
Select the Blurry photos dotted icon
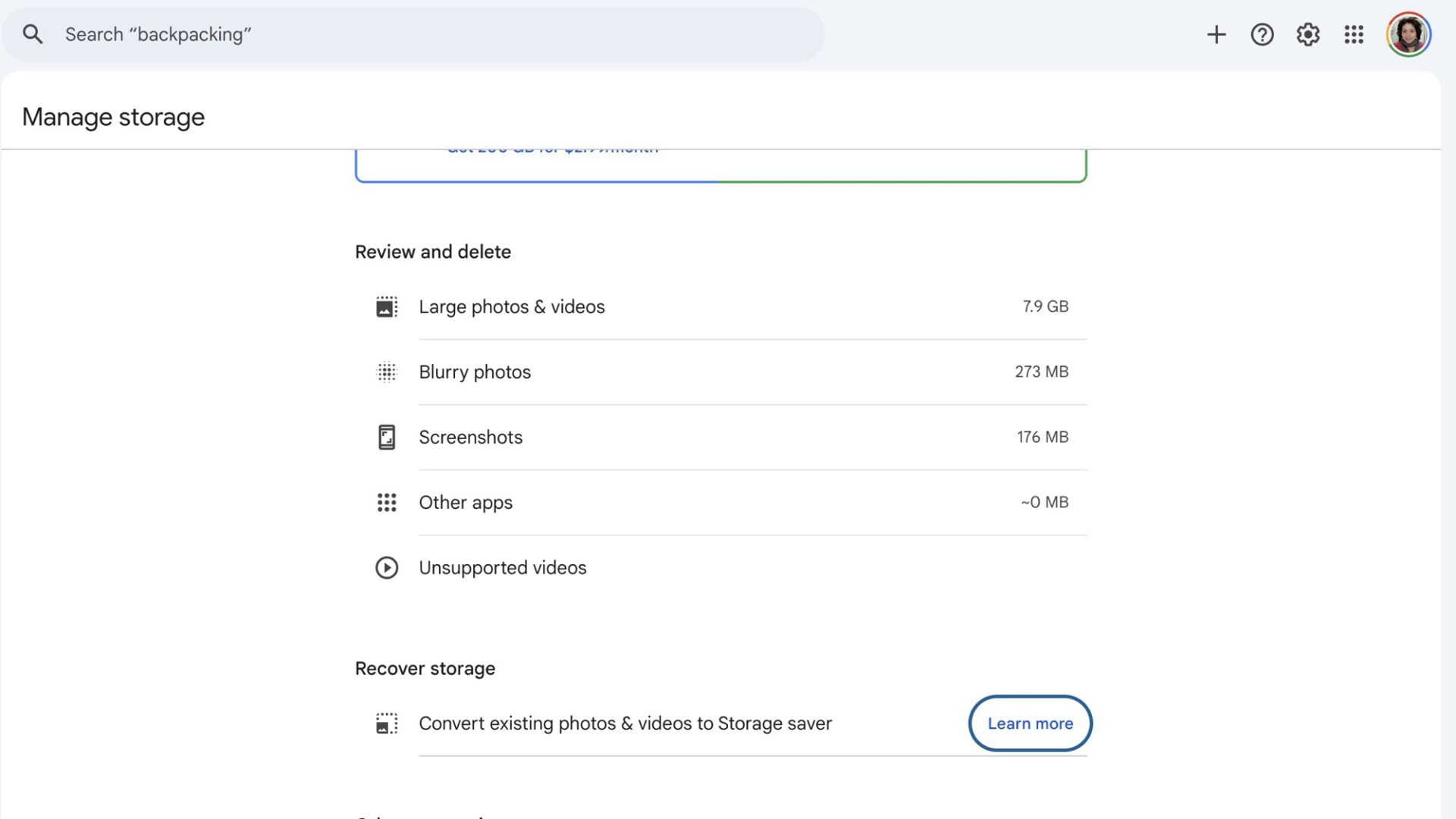coord(387,372)
